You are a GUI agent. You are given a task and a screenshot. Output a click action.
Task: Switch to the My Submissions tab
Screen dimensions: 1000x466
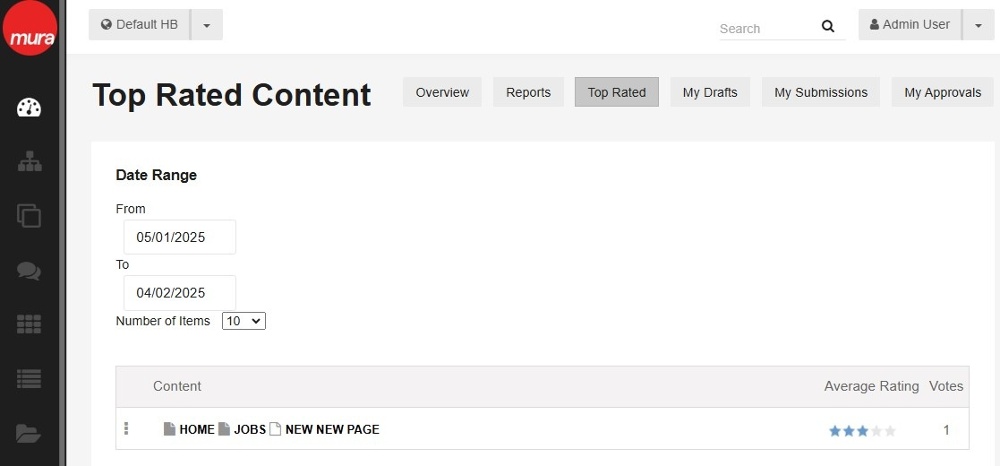(x=821, y=92)
